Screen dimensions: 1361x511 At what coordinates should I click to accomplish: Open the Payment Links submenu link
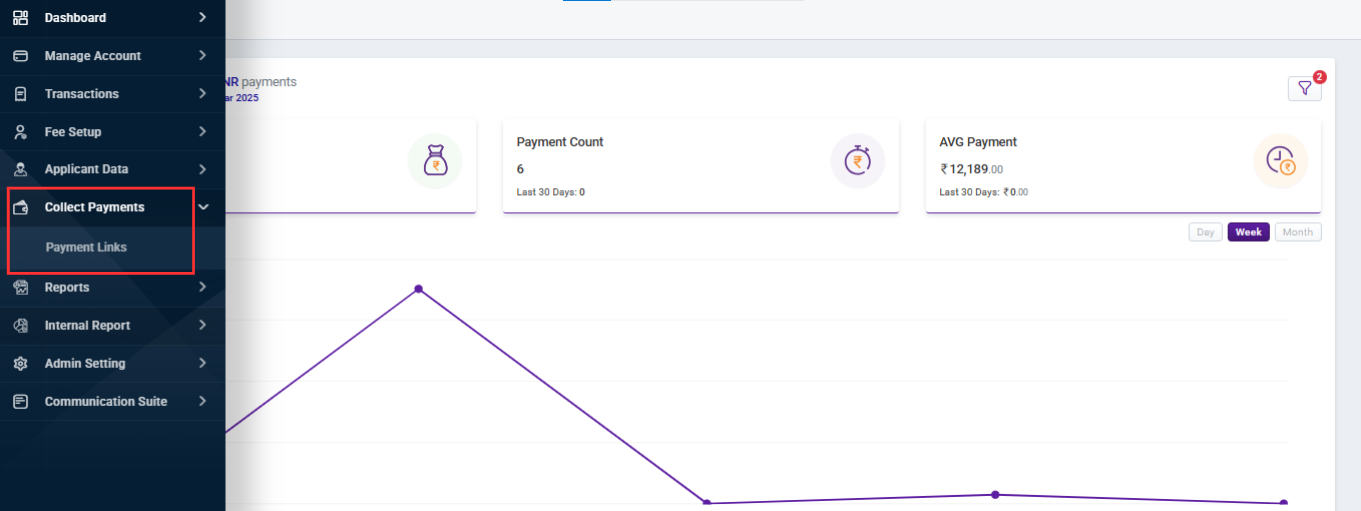(86, 247)
